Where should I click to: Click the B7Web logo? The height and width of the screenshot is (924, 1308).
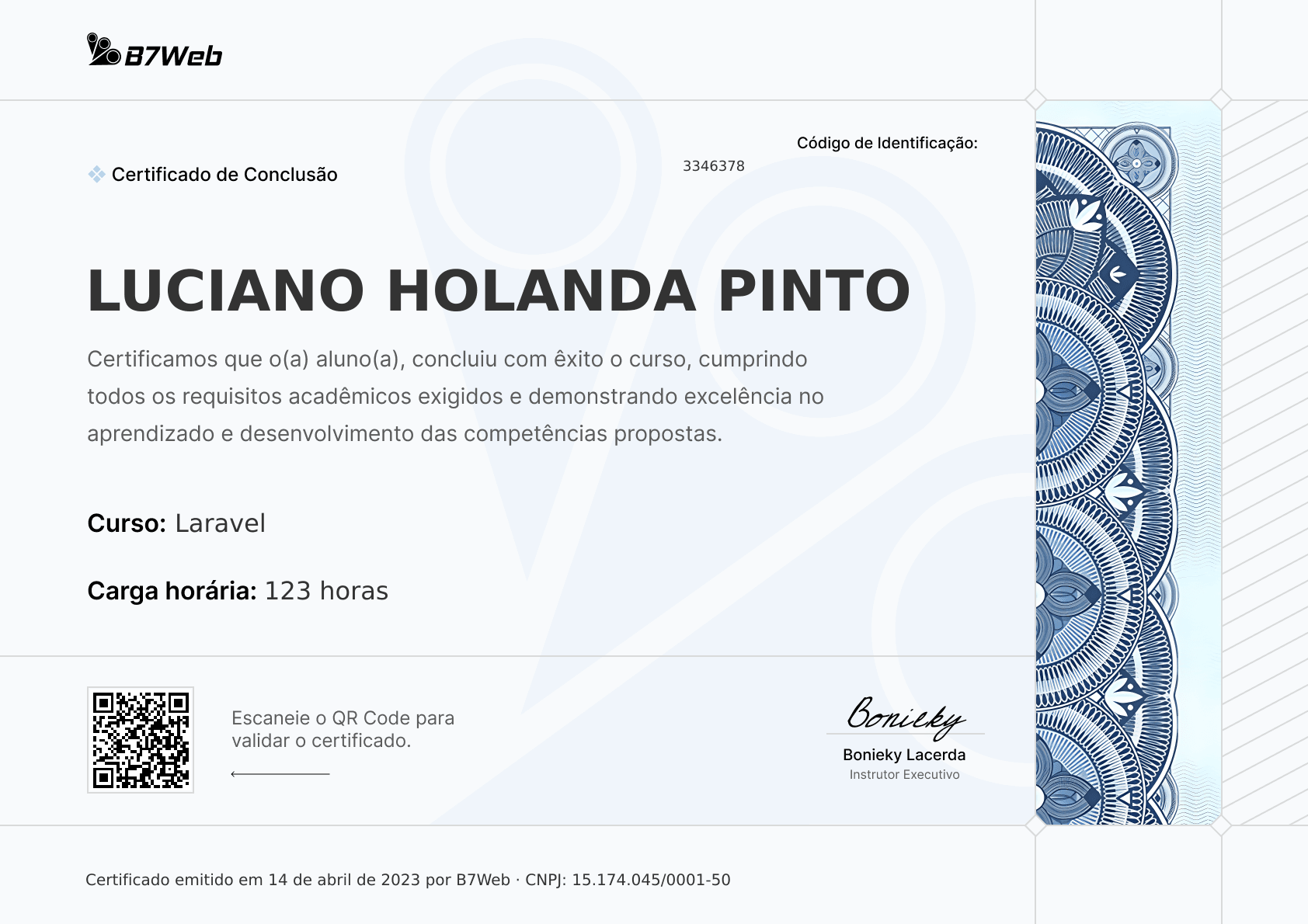click(x=155, y=50)
